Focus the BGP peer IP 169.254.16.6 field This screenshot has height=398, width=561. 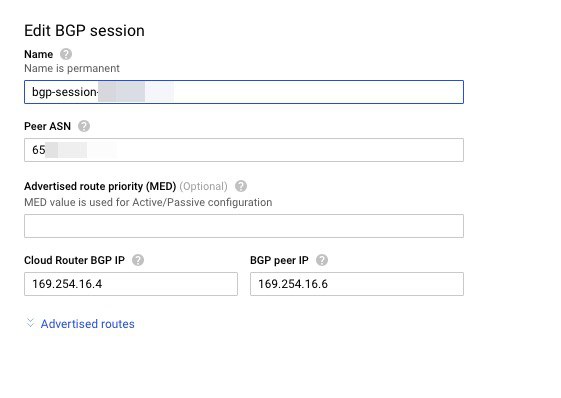pyautogui.click(x=357, y=284)
